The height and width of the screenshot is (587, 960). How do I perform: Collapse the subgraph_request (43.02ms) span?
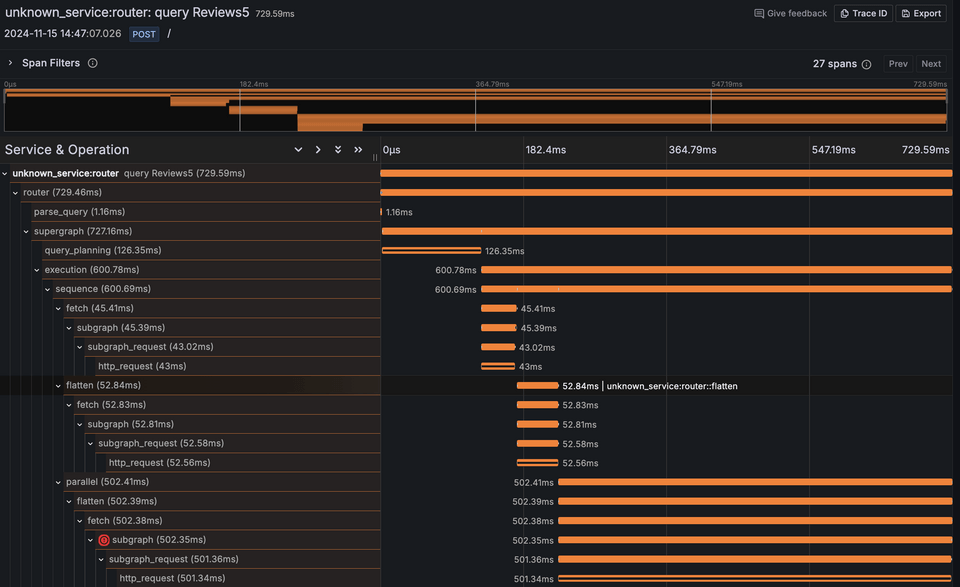[x=80, y=347]
